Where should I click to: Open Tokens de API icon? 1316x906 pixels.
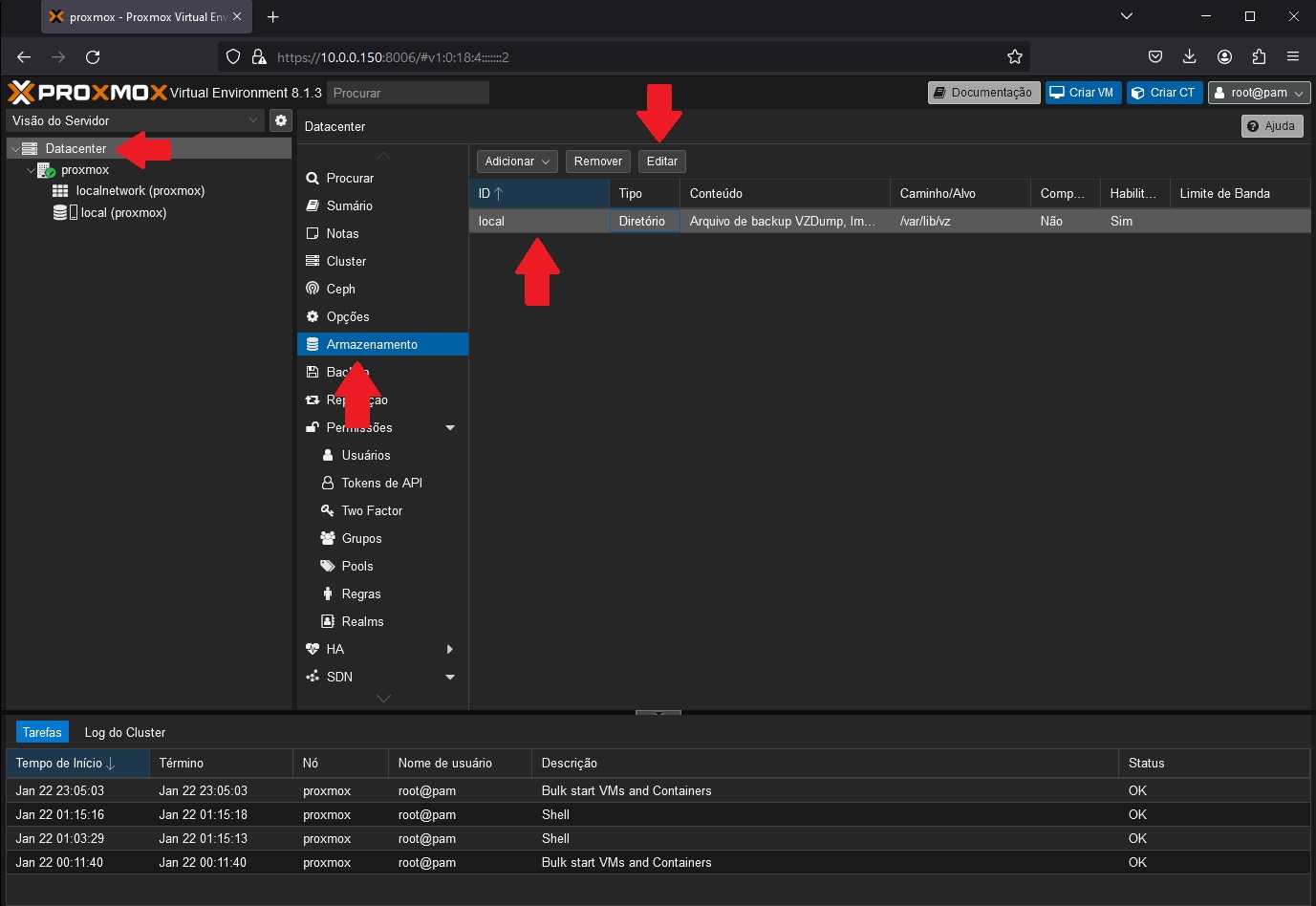pos(328,483)
